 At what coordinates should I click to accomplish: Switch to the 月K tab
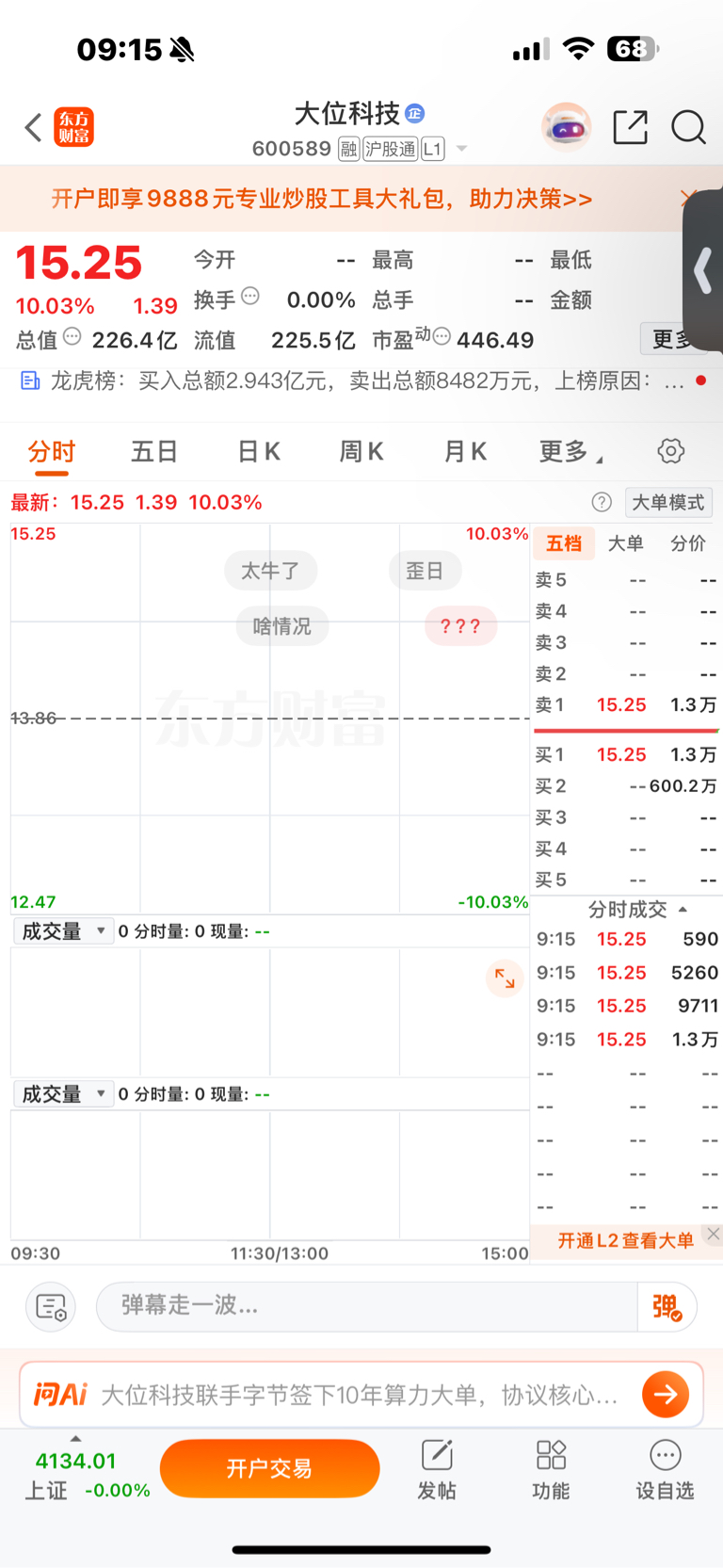(x=465, y=452)
